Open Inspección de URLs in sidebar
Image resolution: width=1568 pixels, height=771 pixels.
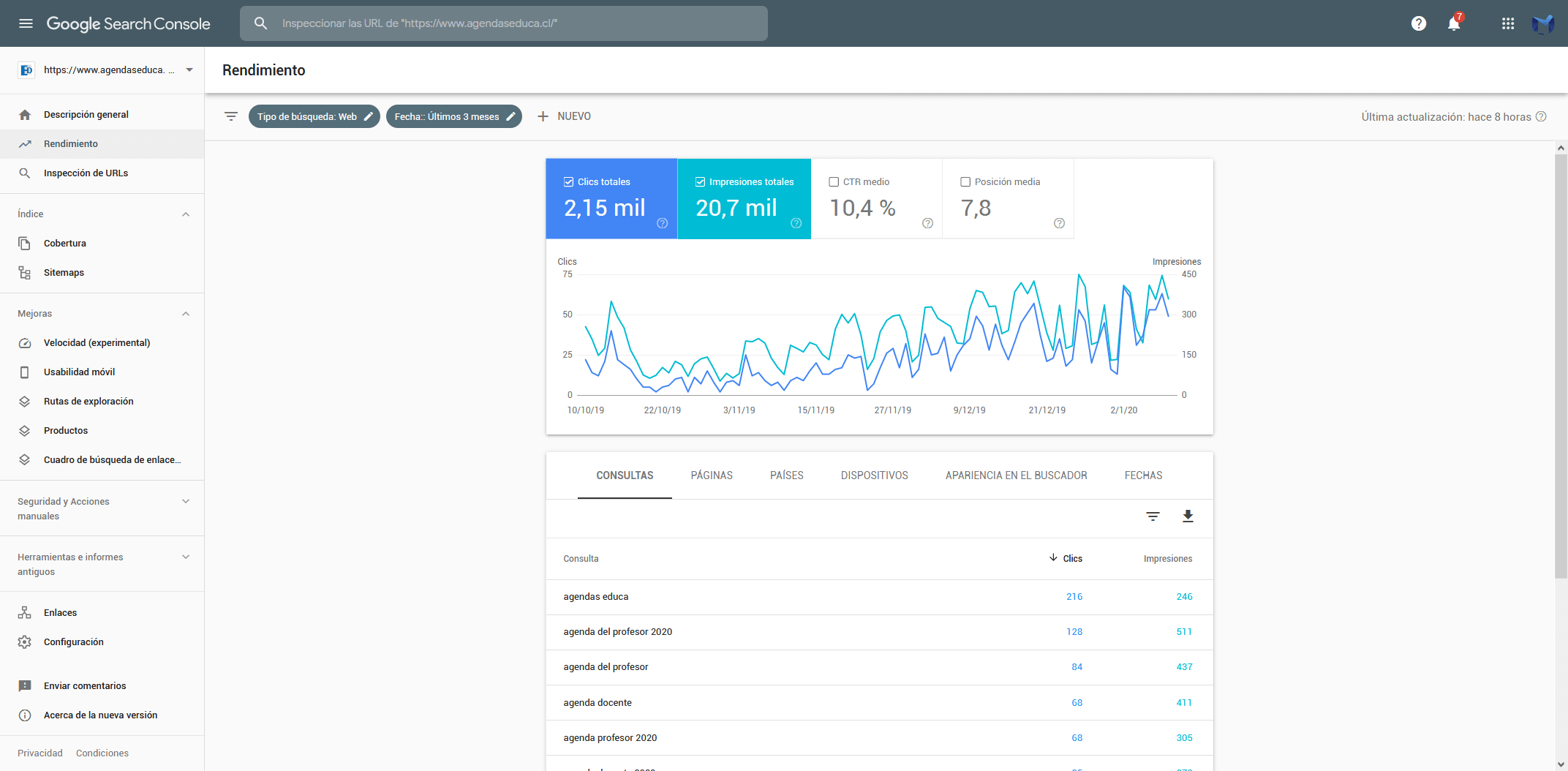[x=102, y=173]
